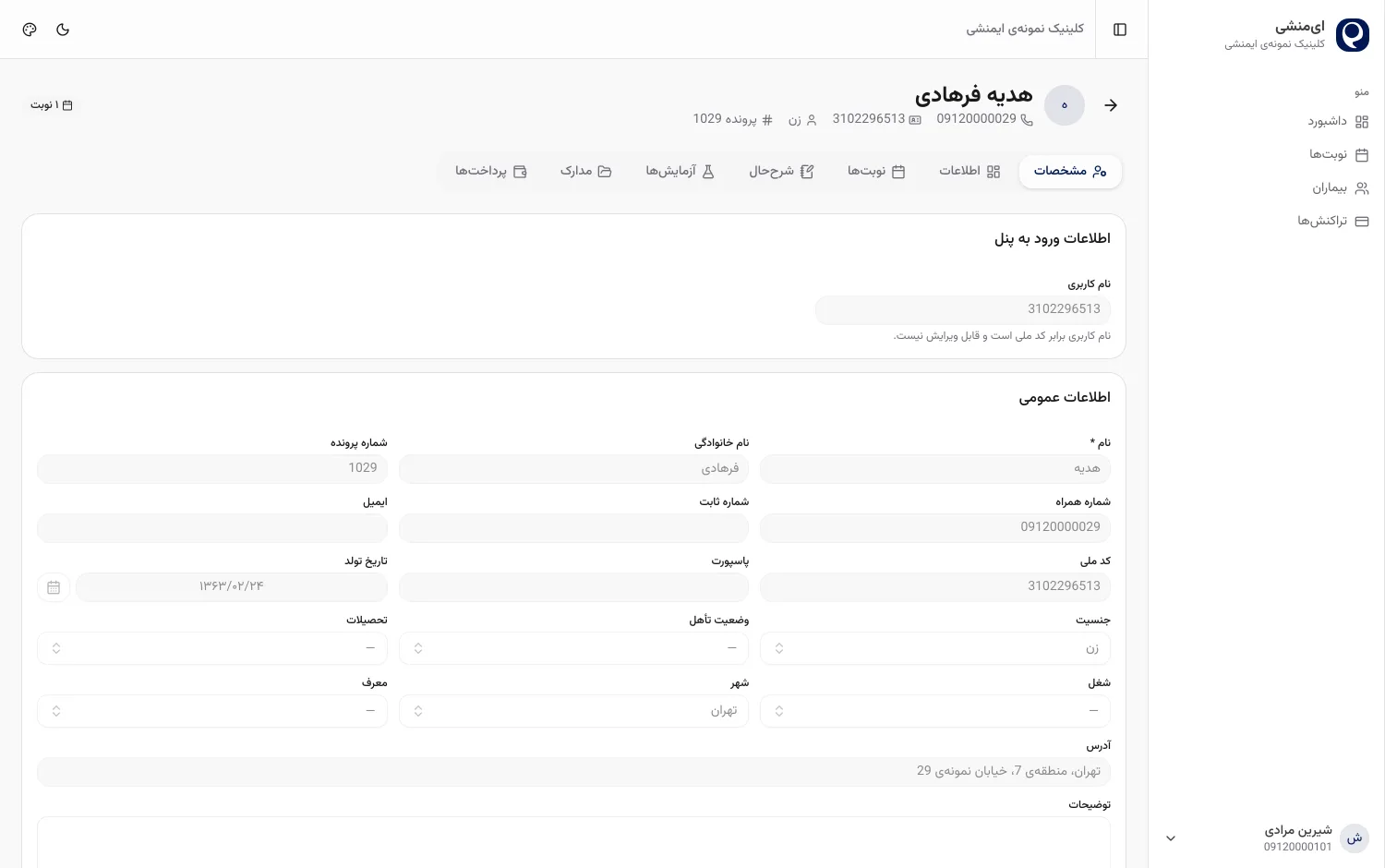Click the نام first-name field

coord(935,469)
